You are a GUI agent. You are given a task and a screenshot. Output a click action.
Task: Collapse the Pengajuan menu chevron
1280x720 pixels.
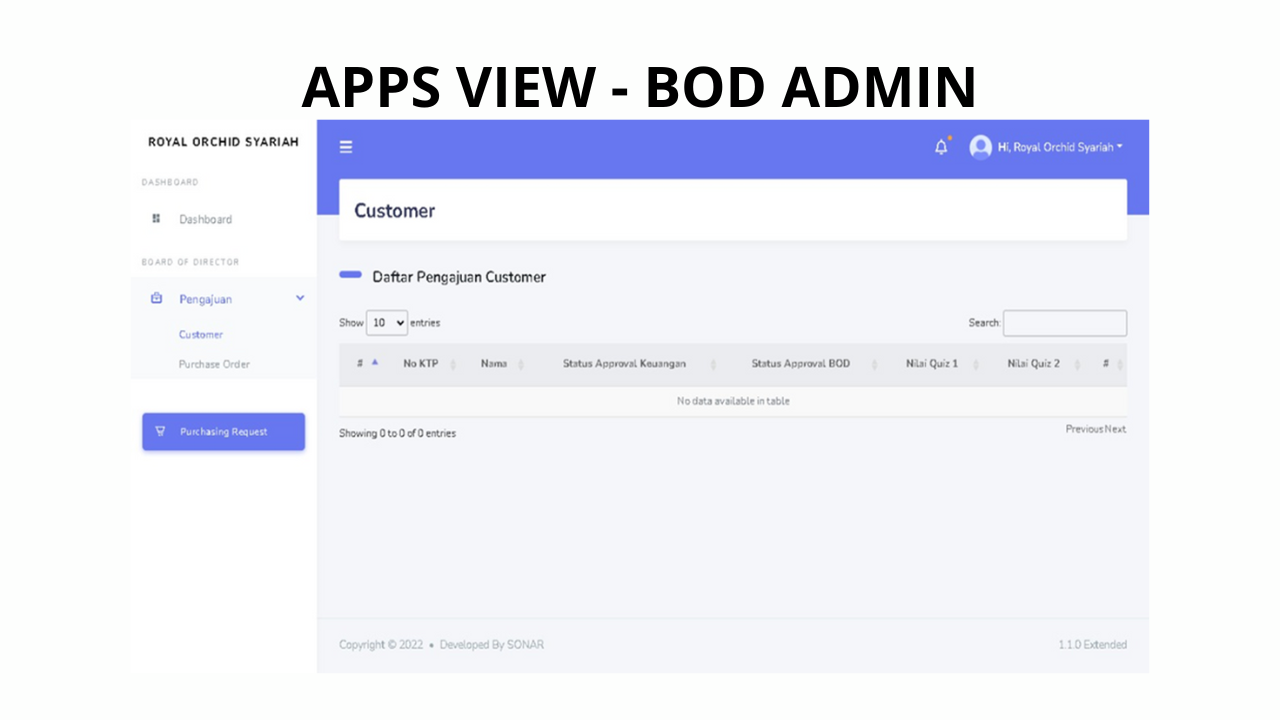click(300, 298)
